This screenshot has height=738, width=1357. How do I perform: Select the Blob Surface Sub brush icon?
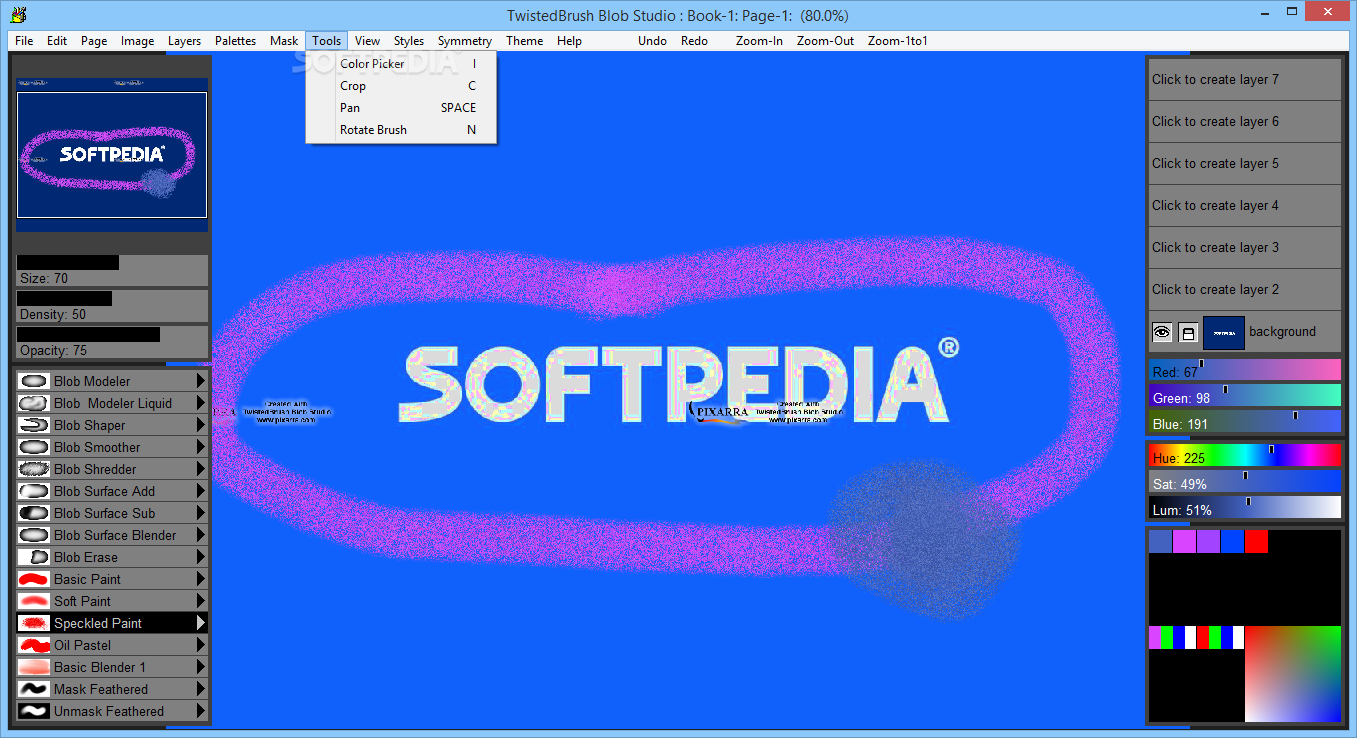click(34, 513)
